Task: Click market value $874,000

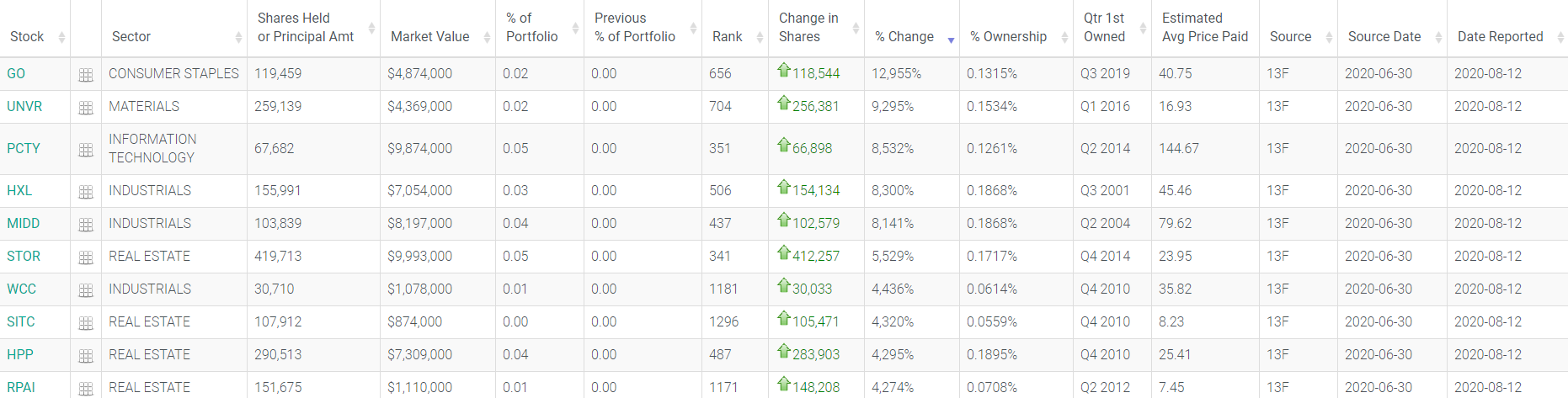Action: [x=415, y=322]
